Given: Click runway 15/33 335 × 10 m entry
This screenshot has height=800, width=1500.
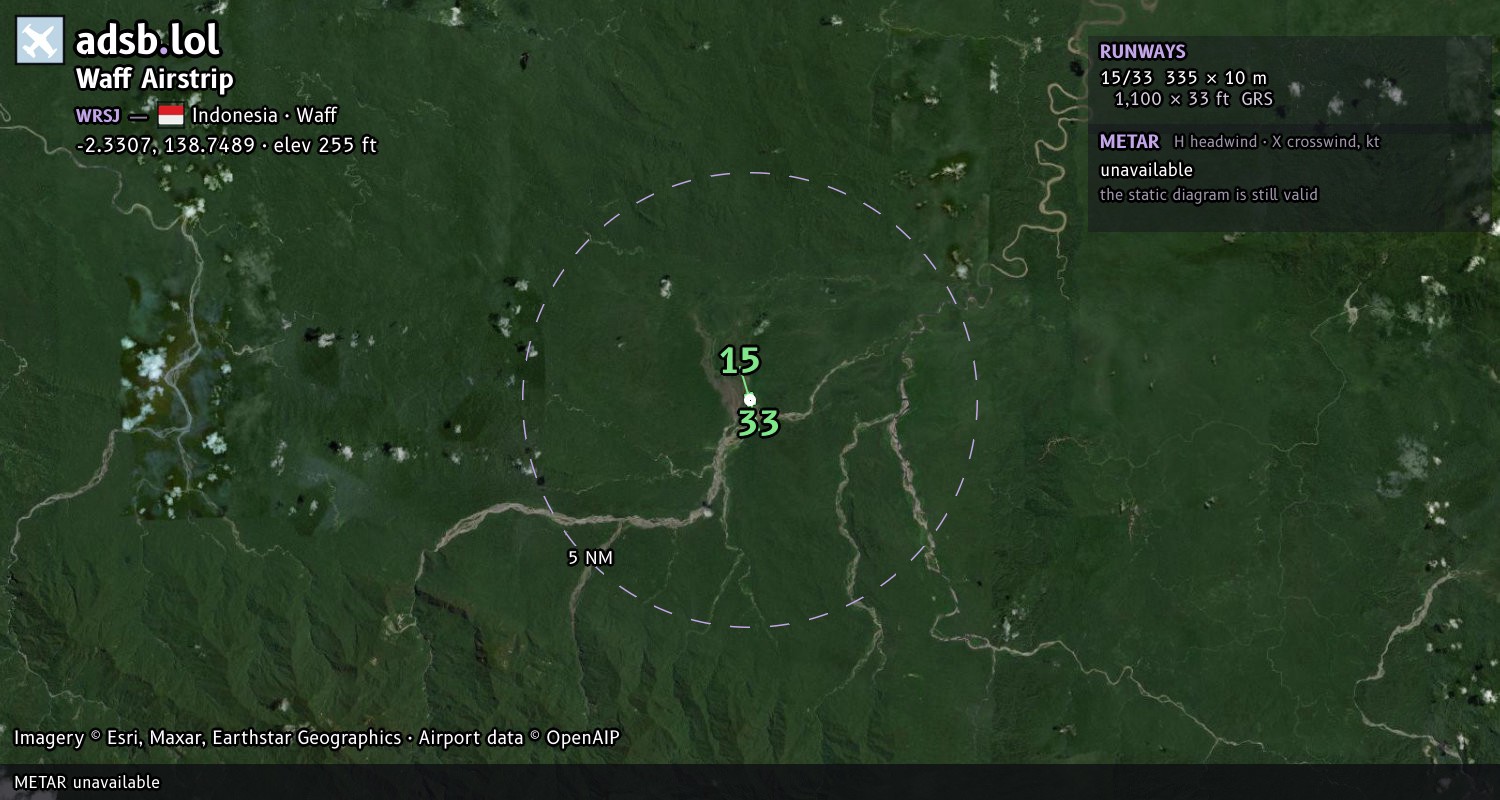Looking at the screenshot, I should 1184,77.
